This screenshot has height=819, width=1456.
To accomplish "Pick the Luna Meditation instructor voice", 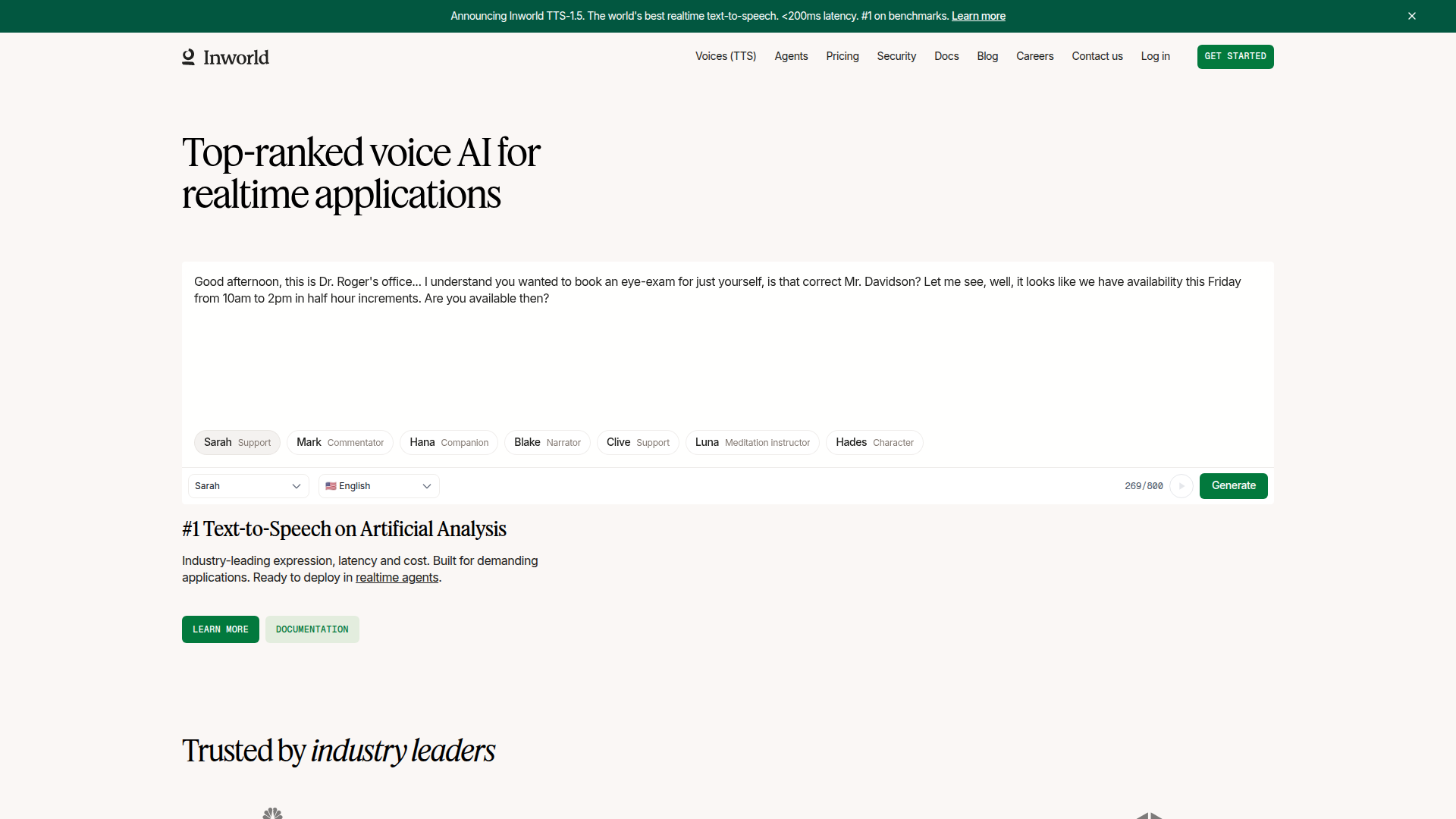I will point(752,442).
